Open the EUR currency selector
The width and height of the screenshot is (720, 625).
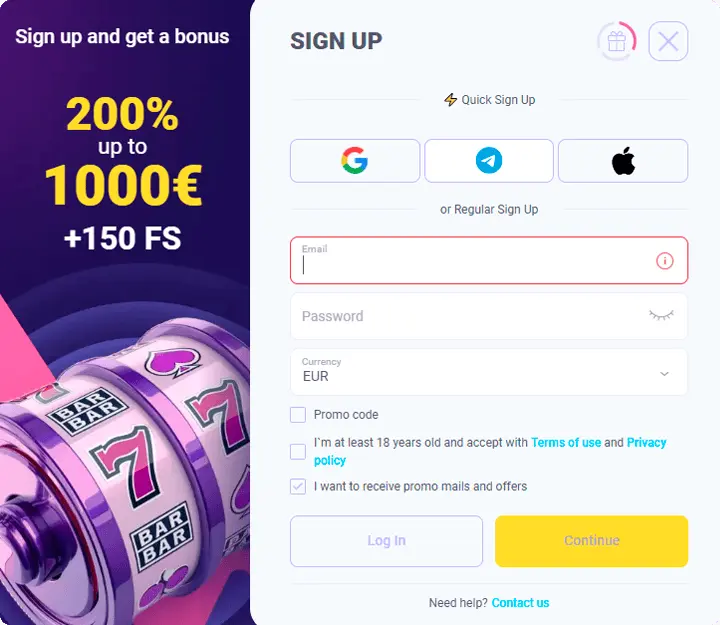coord(489,372)
